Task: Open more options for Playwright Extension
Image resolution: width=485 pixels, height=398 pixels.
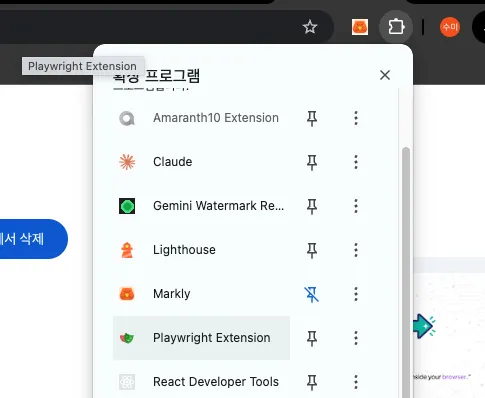Action: click(356, 338)
